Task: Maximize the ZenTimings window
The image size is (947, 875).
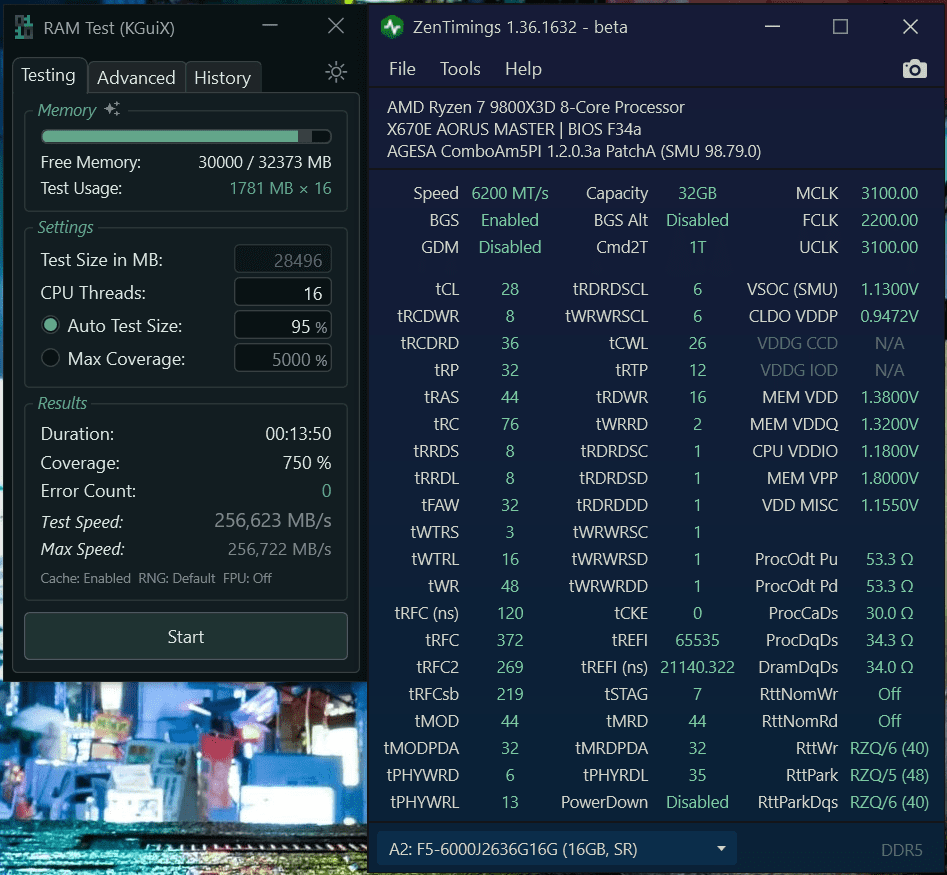Action: tap(840, 27)
